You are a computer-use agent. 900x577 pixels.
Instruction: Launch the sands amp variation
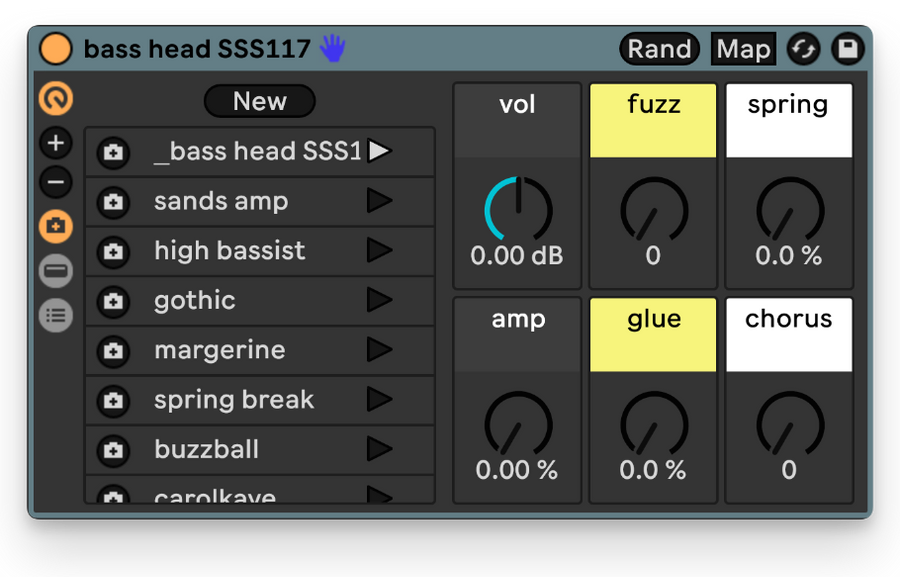(x=379, y=201)
